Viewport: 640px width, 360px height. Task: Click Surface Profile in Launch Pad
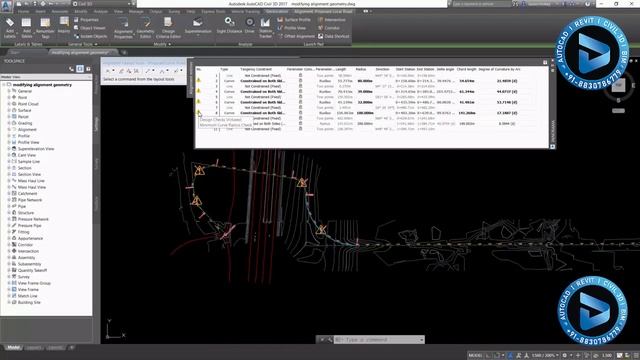click(293, 20)
